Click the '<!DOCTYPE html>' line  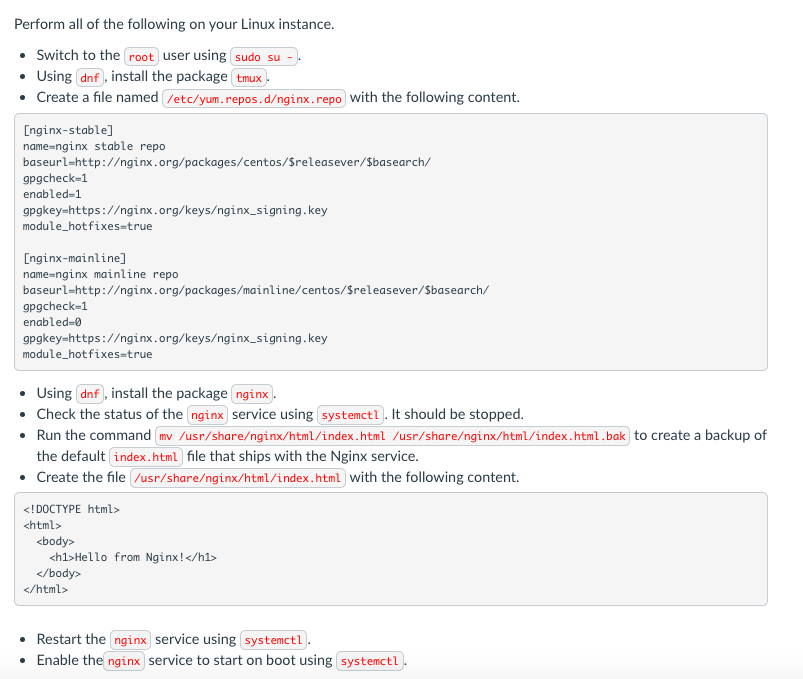pyautogui.click(x=71, y=510)
